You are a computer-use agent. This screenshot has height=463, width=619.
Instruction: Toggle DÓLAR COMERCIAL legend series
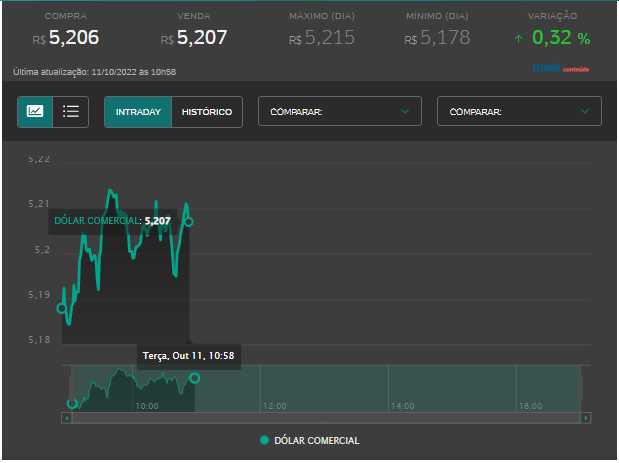click(316, 440)
